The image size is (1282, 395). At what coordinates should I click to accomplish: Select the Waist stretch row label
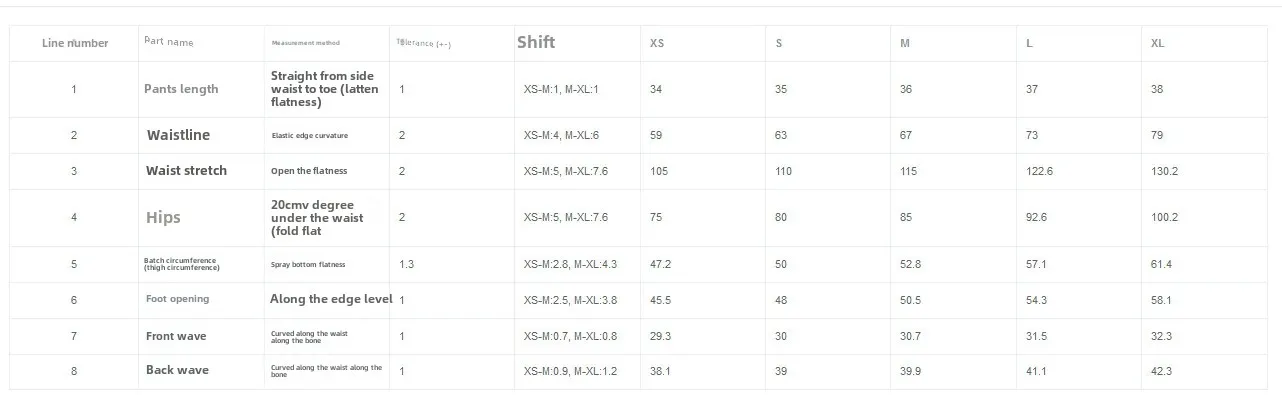point(187,171)
